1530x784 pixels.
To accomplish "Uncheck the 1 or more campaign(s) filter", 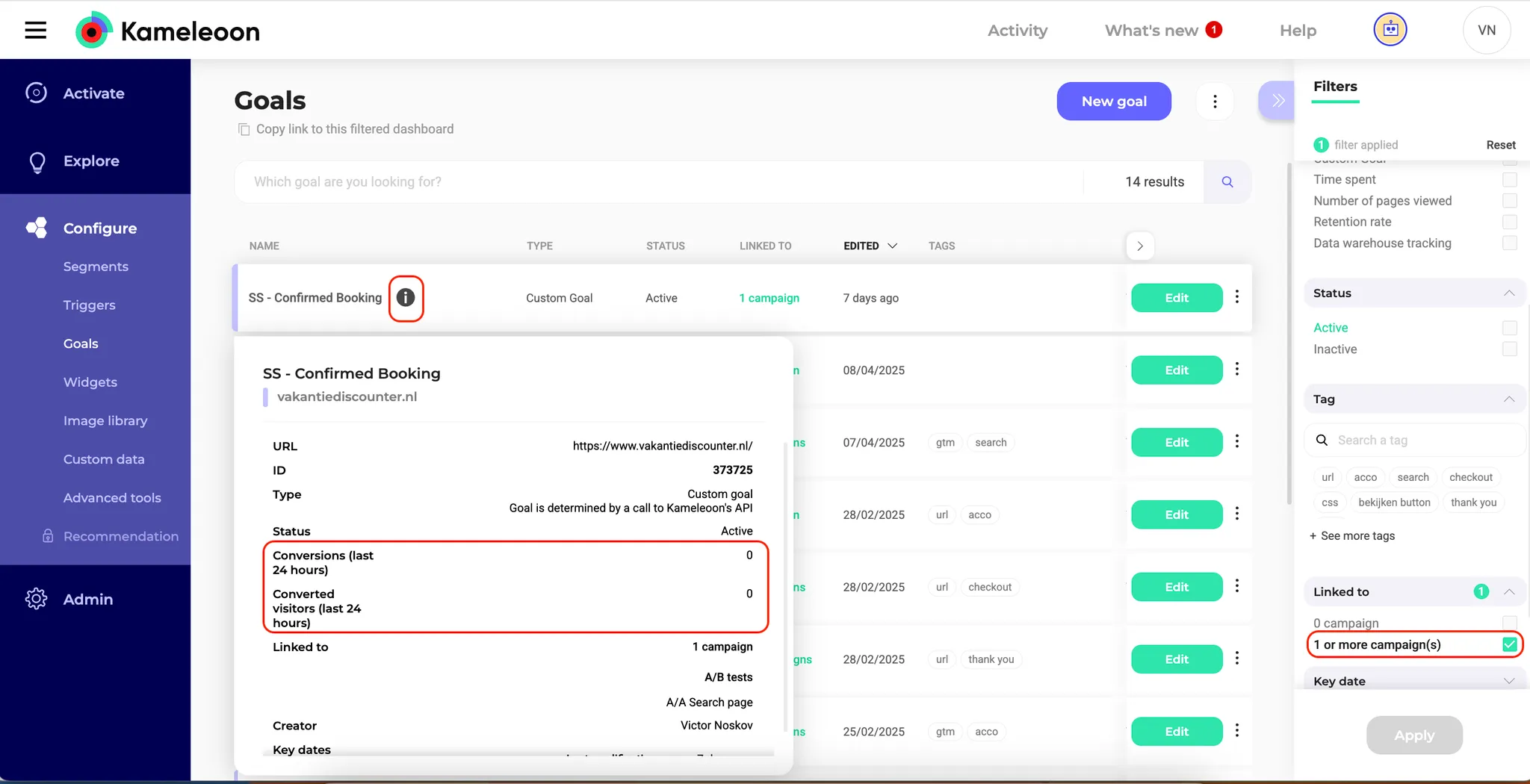I will point(1509,644).
